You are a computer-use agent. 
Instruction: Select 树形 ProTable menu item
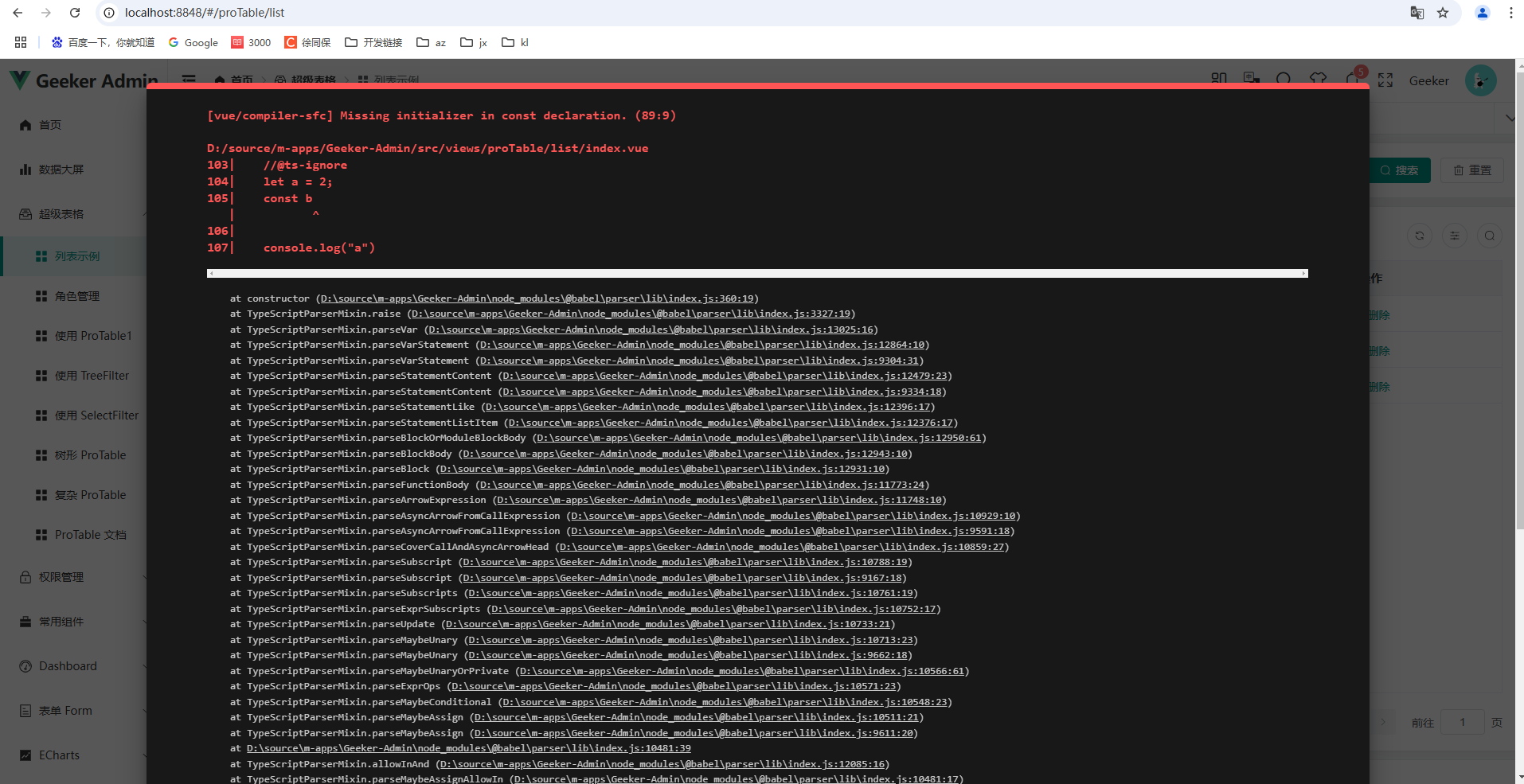(73, 455)
